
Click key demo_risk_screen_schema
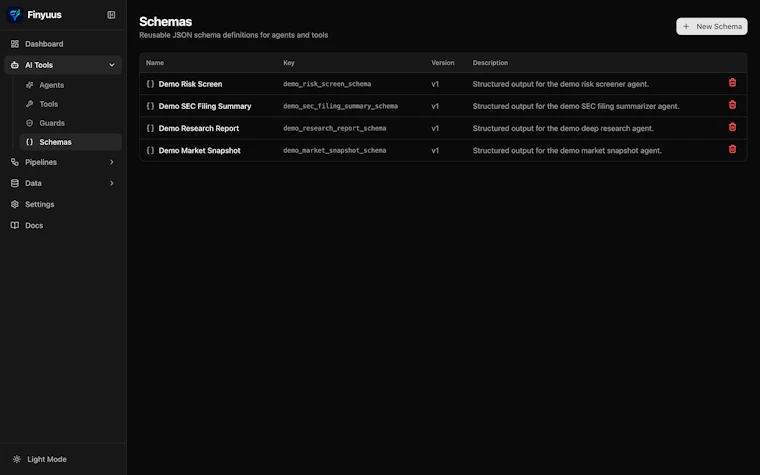point(327,84)
